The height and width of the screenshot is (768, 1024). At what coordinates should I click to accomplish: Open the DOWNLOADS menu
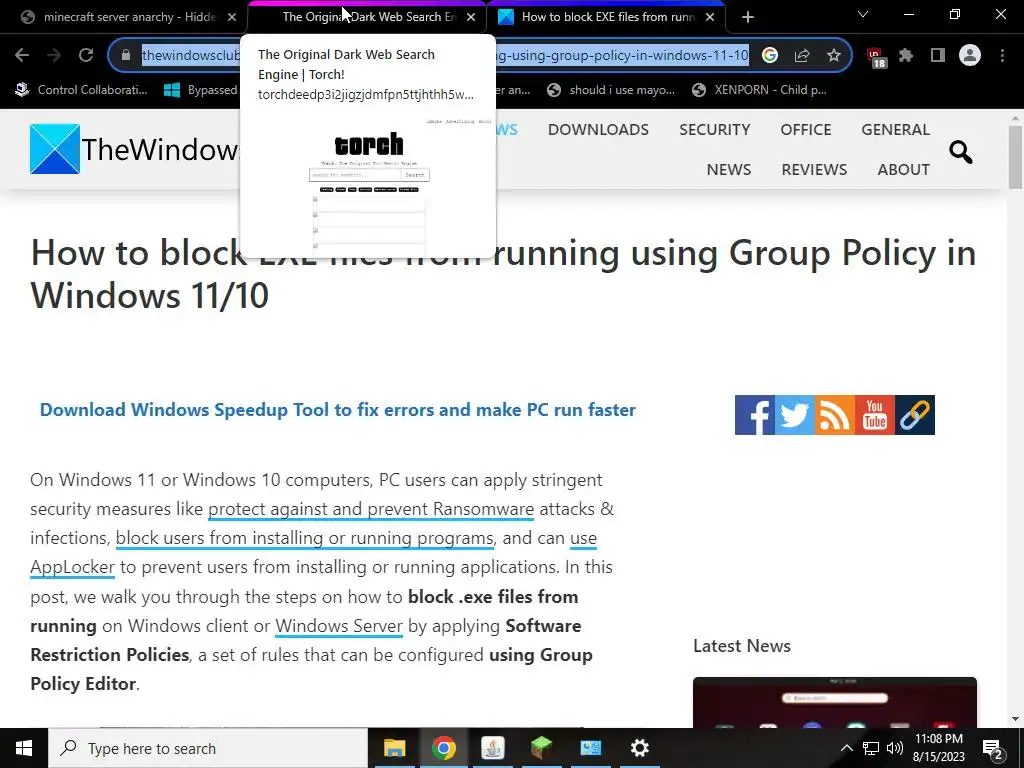598,129
